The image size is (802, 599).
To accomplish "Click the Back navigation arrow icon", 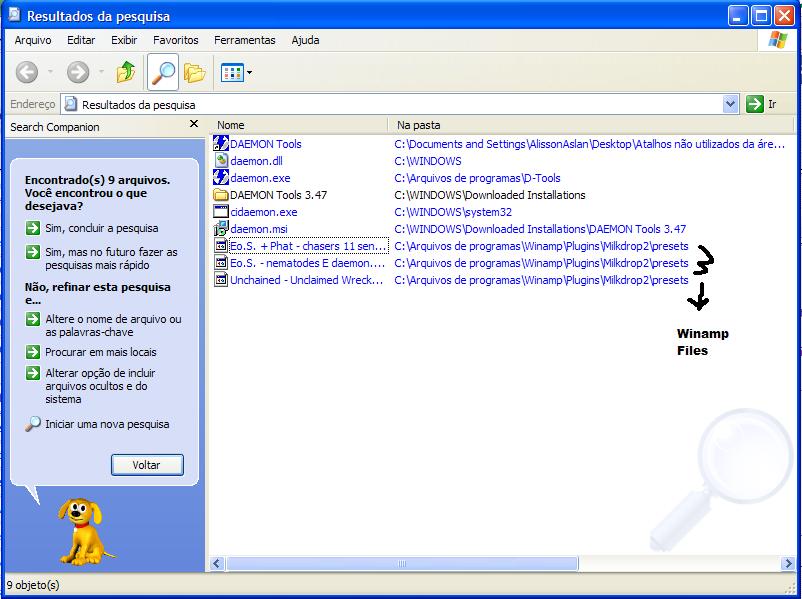I will pyautogui.click(x=27, y=72).
